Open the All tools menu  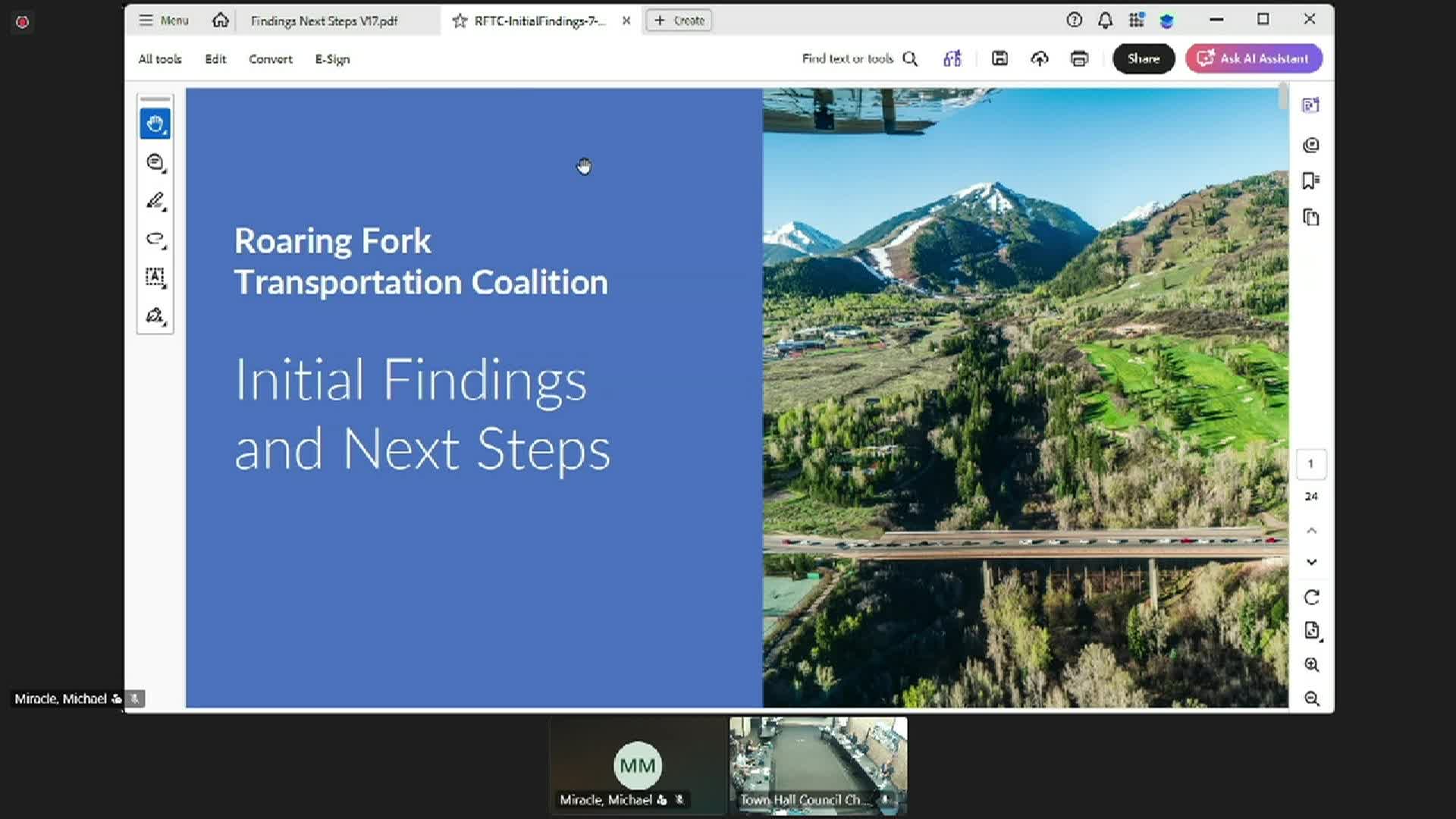(160, 59)
